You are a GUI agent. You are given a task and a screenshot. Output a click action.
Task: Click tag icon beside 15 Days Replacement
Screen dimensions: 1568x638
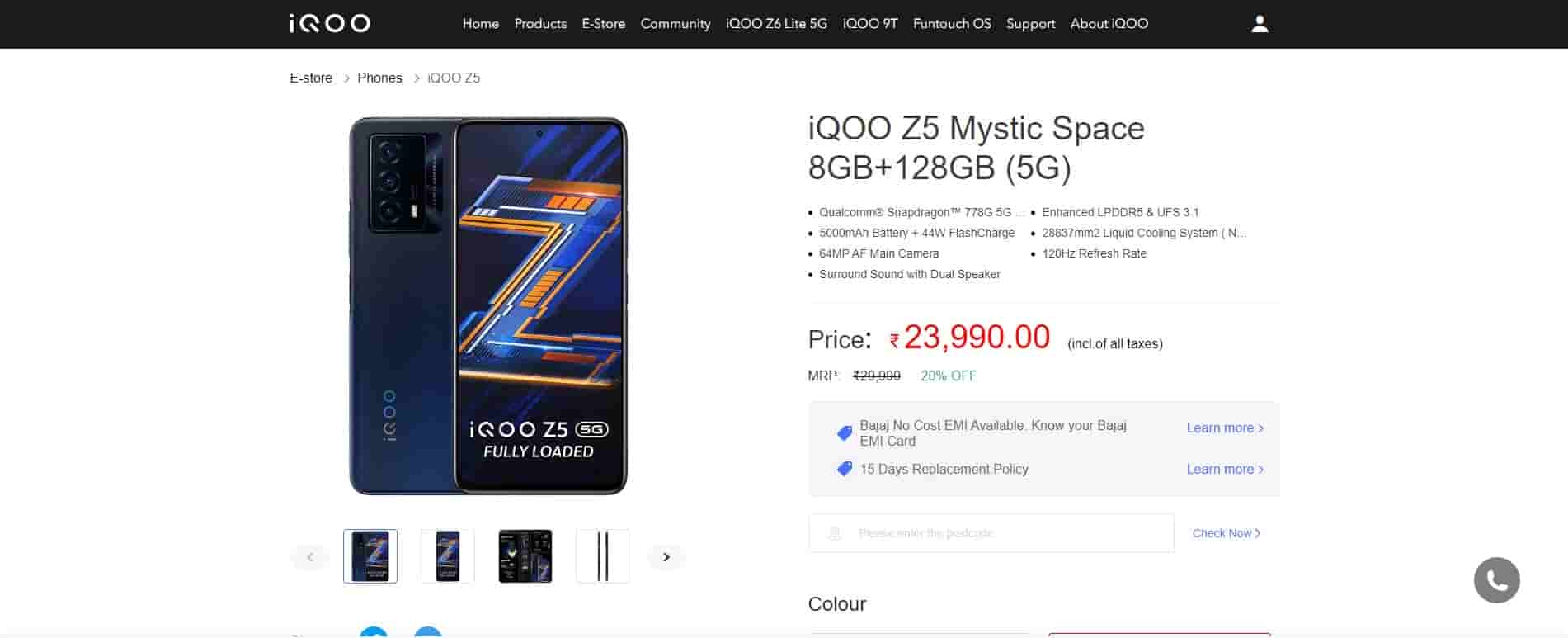[844, 469]
